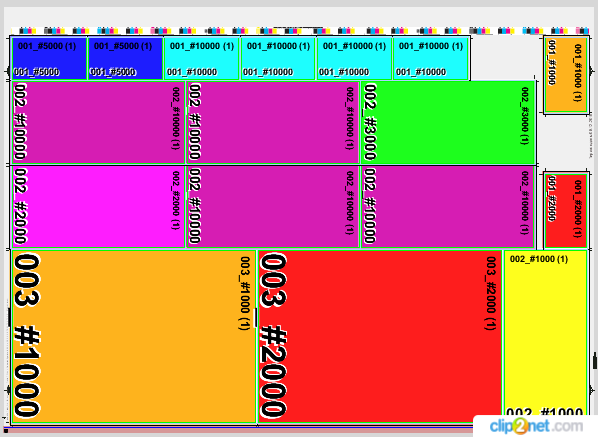Select the first cyan 001_#10000 block
Viewport: 598px width, 437px height.
pyautogui.click(x=202, y=58)
